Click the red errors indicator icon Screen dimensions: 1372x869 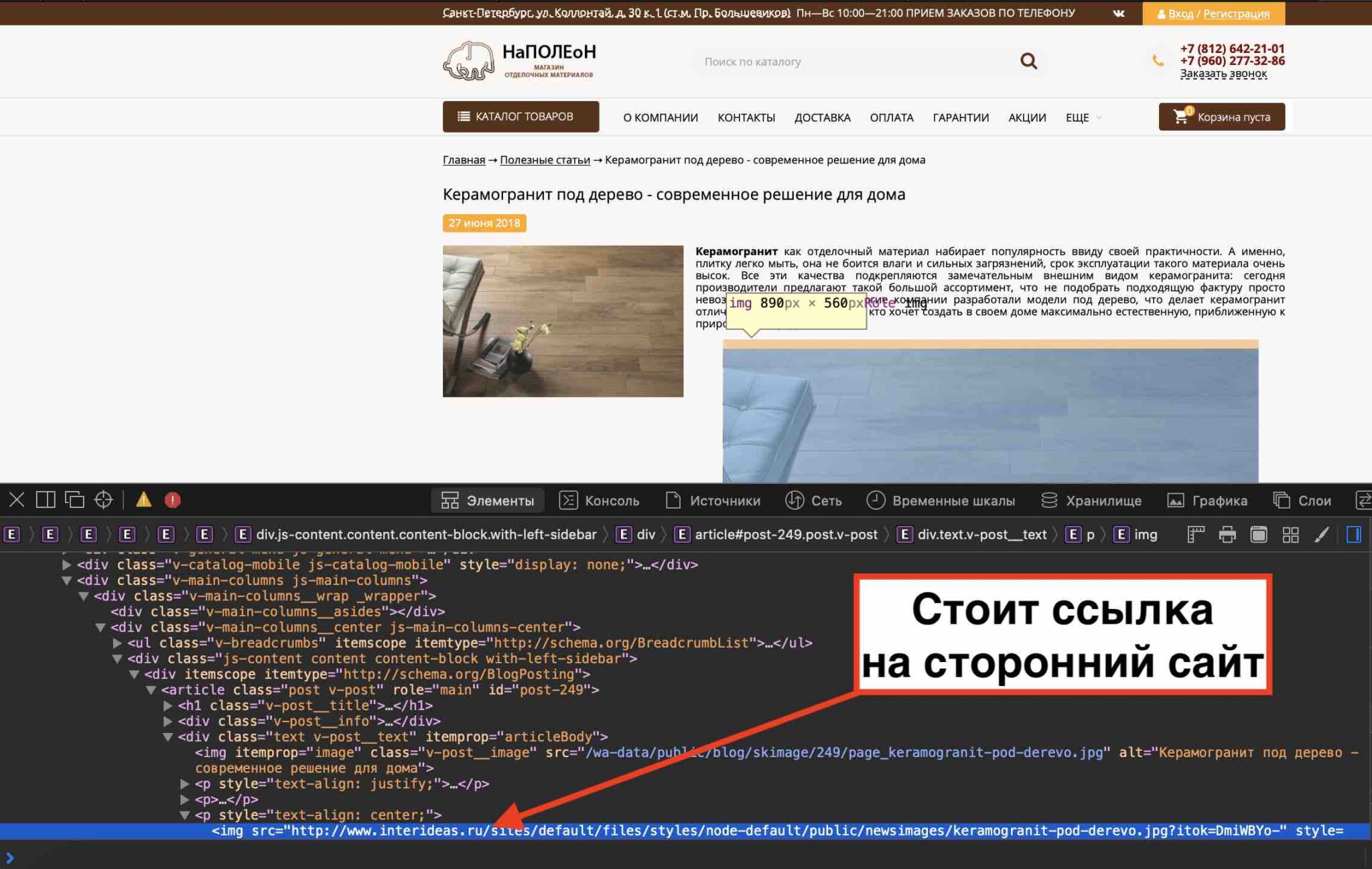point(172,500)
